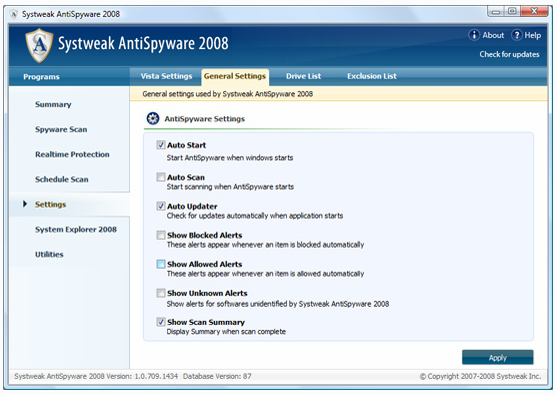The image size is (557, 395).
Task: Open Utilities in the sidebar
Action: (x=49, y=254)
